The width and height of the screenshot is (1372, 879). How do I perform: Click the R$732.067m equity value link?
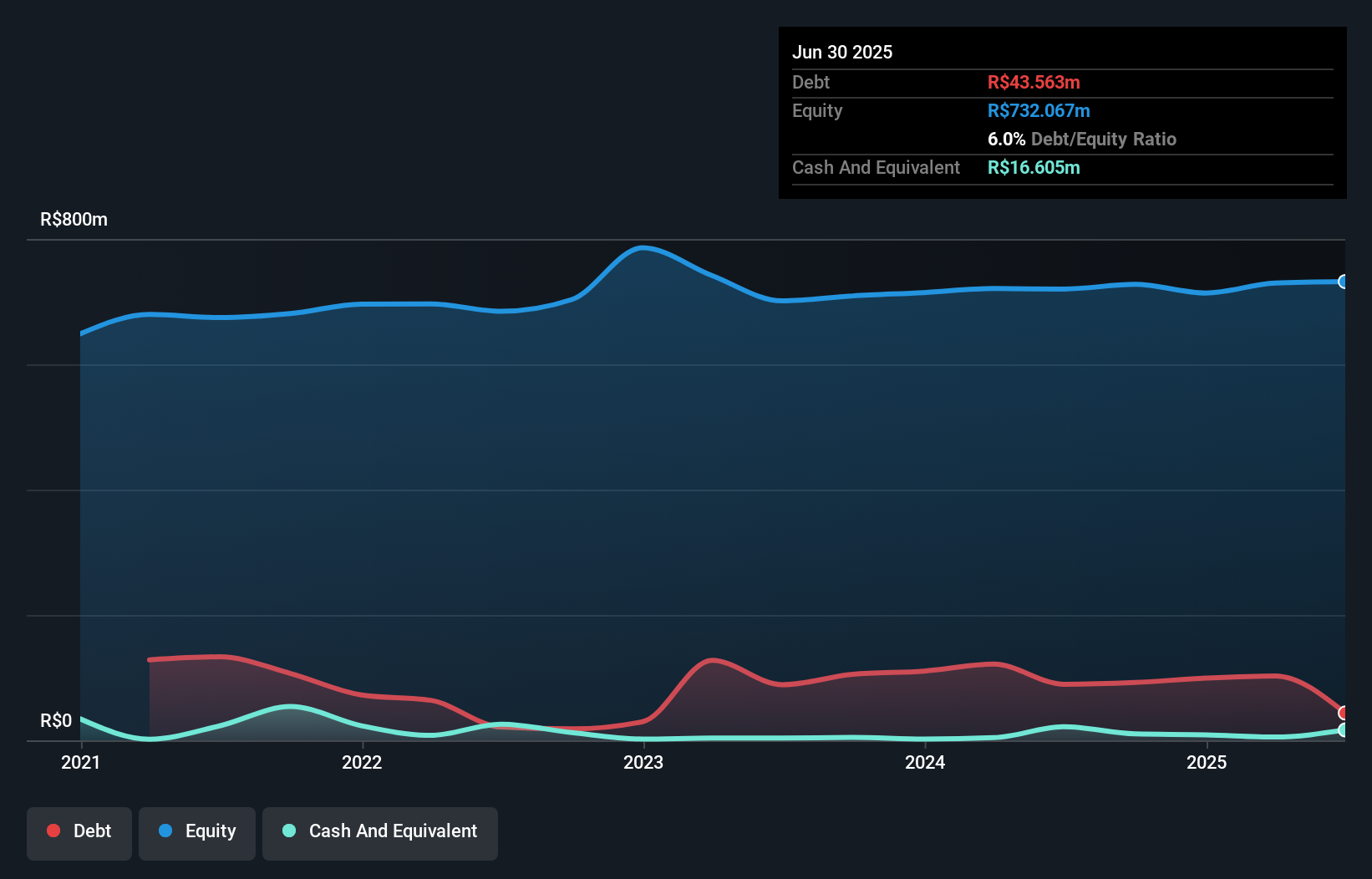tap(1039, 109)
